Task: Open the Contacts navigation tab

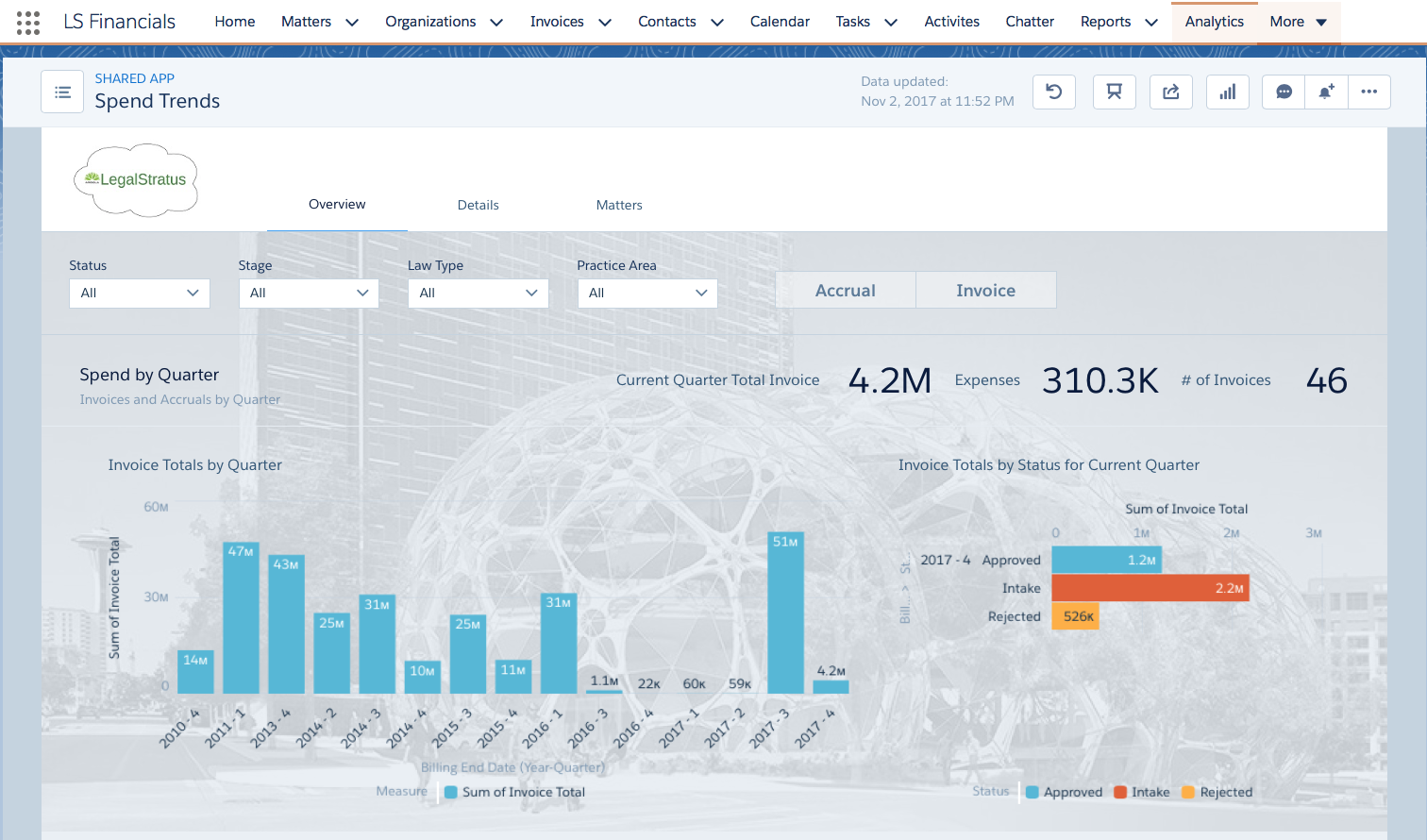Action: 667,22
